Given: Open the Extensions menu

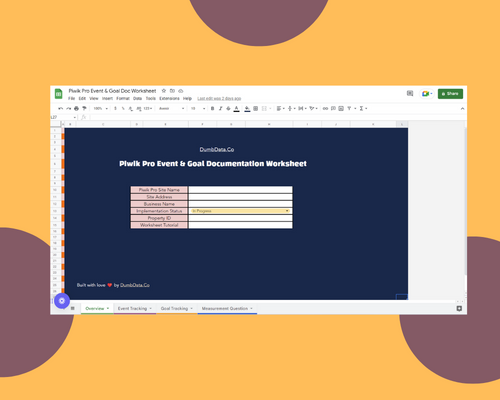Looking at the screenshot, I should point(169,99).
